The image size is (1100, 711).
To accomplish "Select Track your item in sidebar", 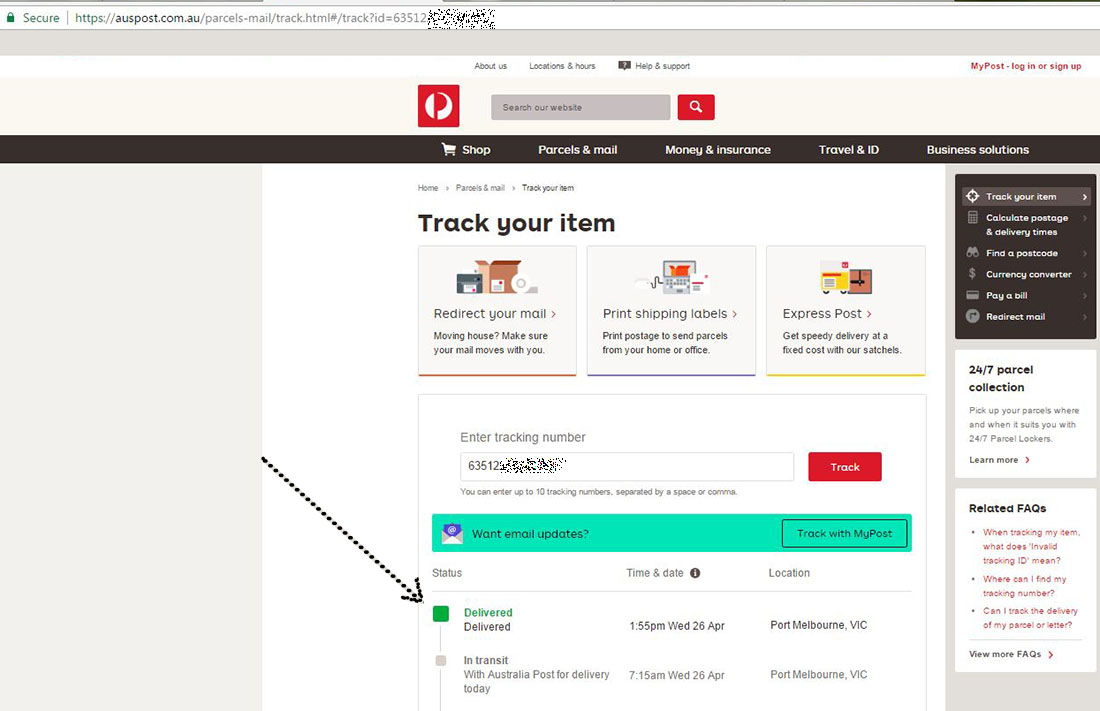I will tap(1026, 197).
